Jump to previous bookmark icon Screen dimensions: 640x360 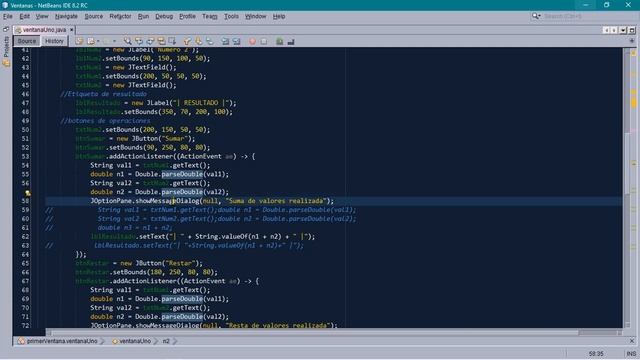187,41
